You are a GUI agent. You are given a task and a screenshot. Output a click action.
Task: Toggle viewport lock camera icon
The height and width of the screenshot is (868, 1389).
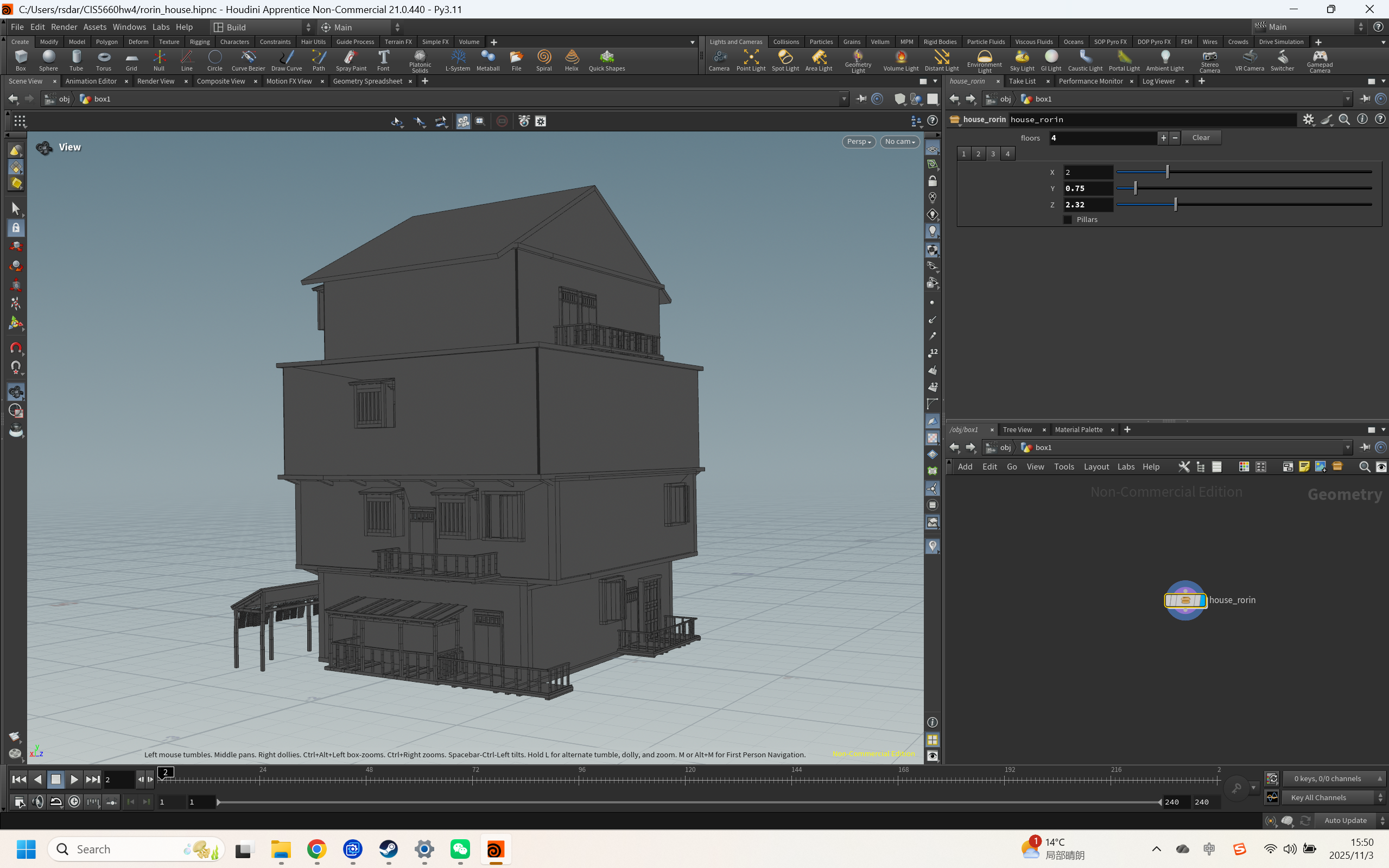tap(932, 181)
